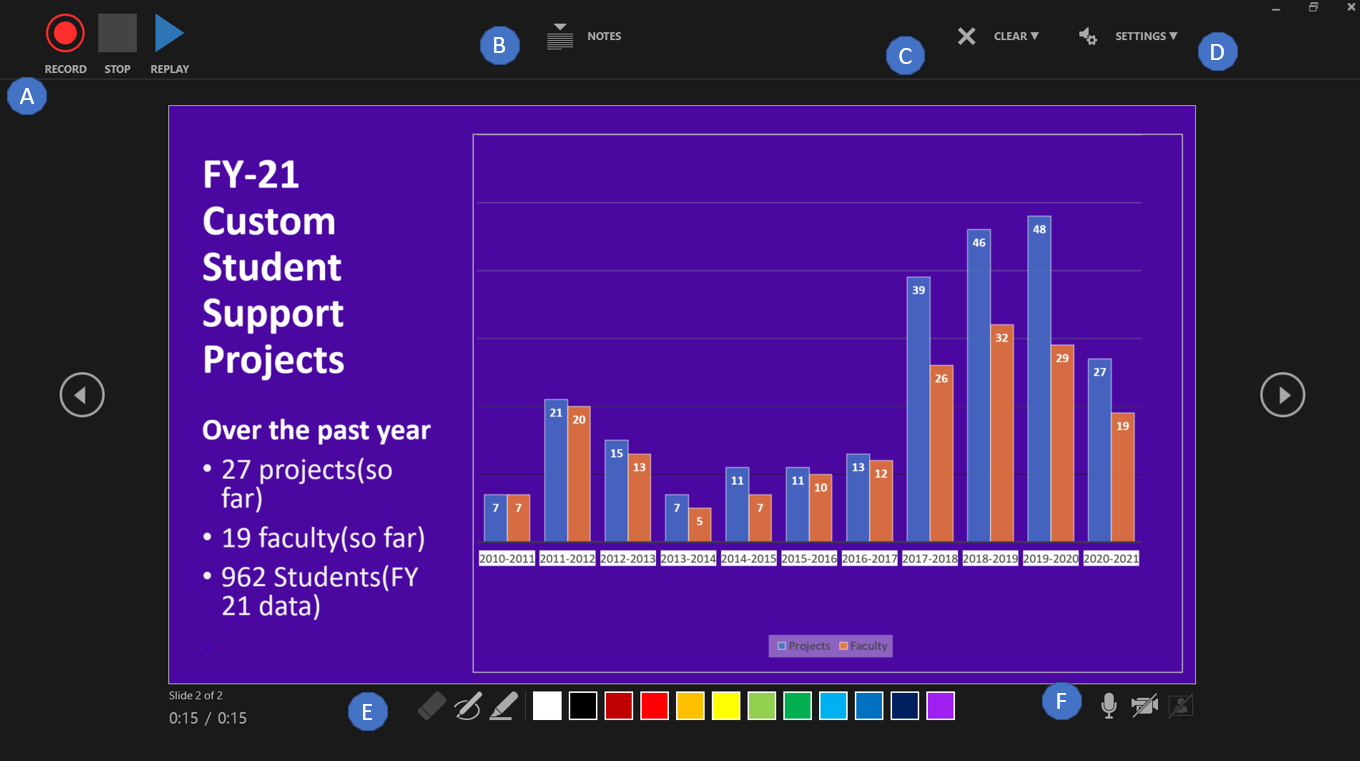Image resolution: width=1360 pixels, height=761 pixels.
Task: Pick the dark green ink color
Action: [x=797, y=706]
